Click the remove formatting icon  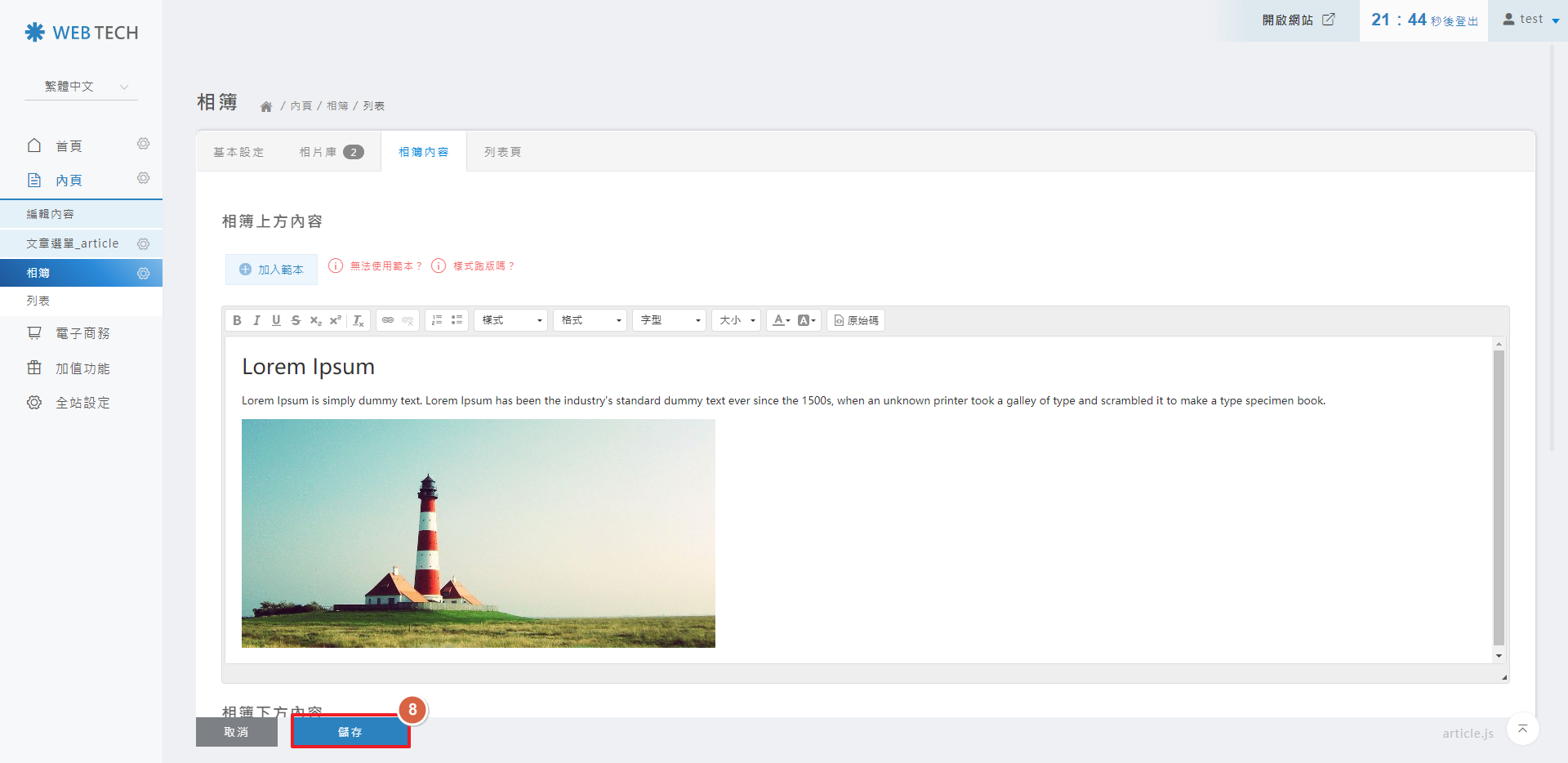coord(359,320)
